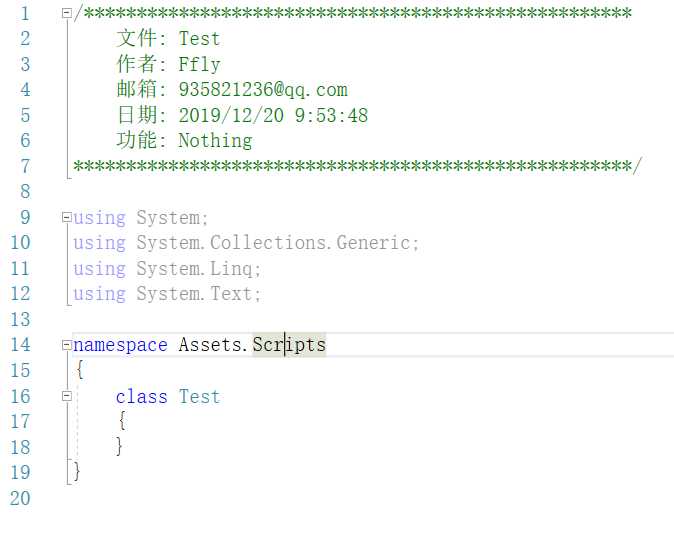The width and height of the screenshot is (674, 541).
Task: Click line number 14 in the gutter
Action: 20,345
